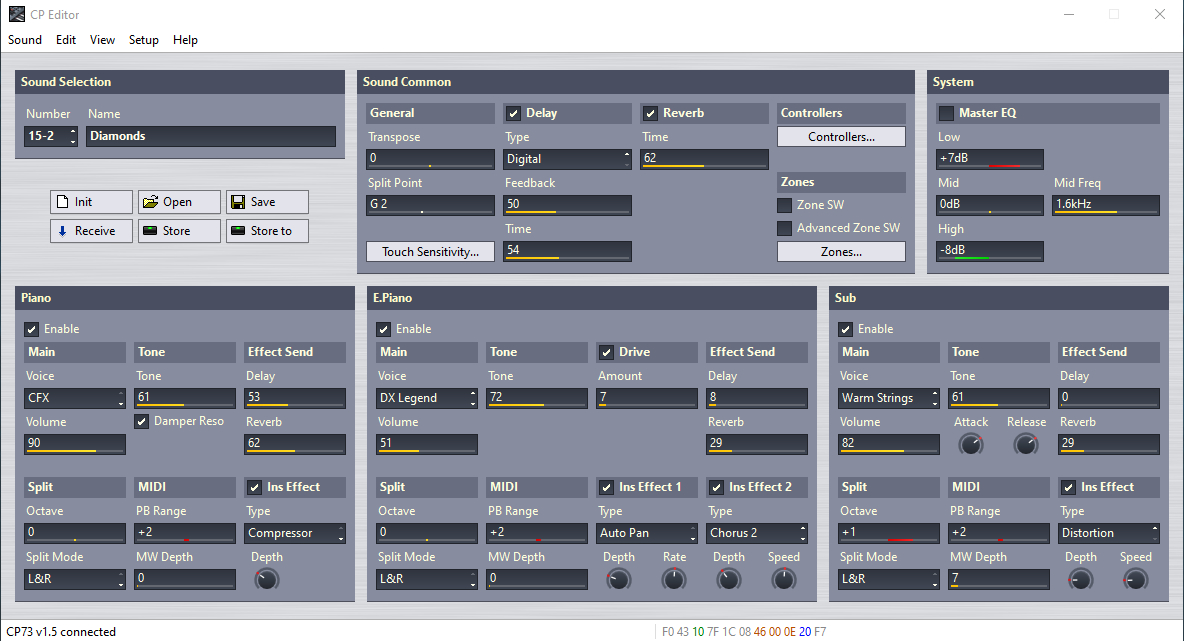The image size is (1184, 641).
Task: Open a sound file with Open button
Action: click(x=179, y=202)
